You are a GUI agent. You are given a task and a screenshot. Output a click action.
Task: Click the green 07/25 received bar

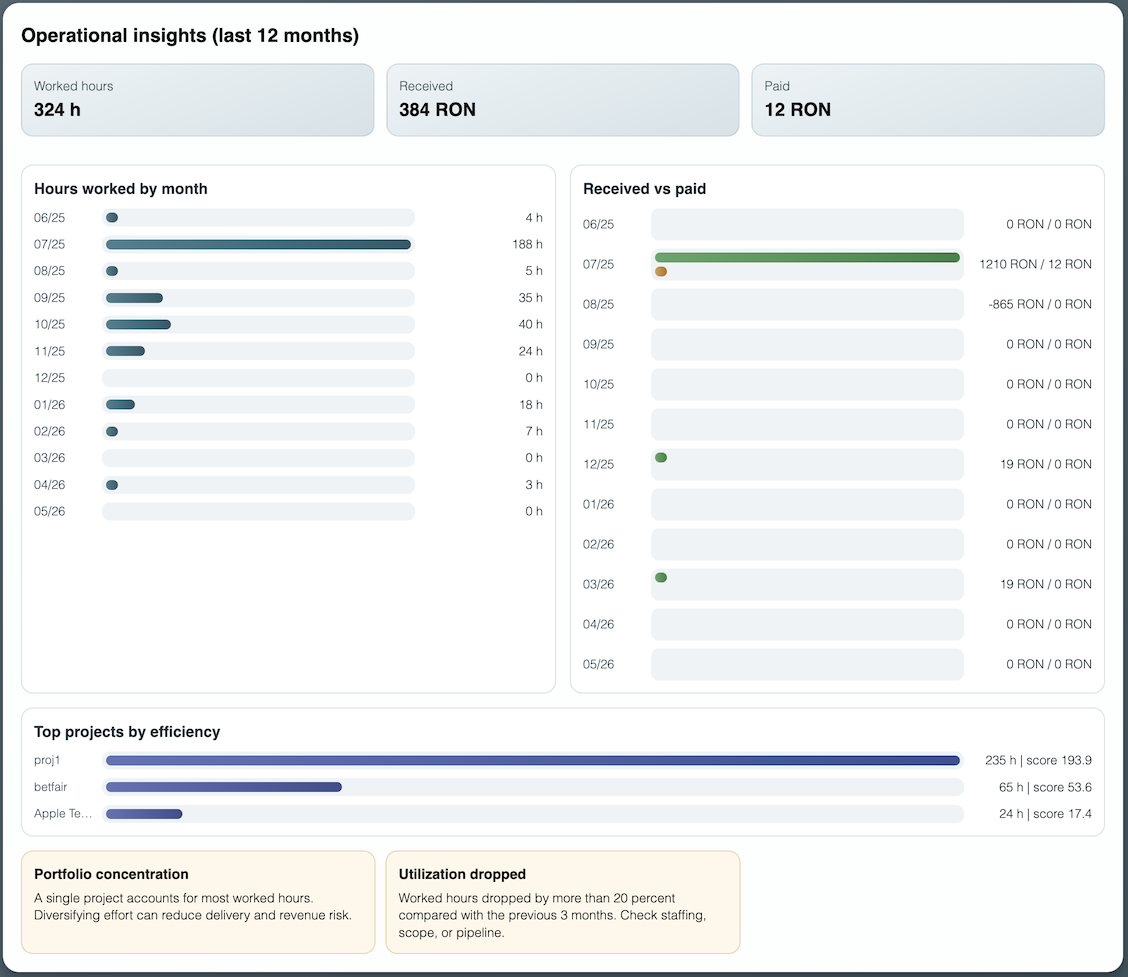pos(807,258)
